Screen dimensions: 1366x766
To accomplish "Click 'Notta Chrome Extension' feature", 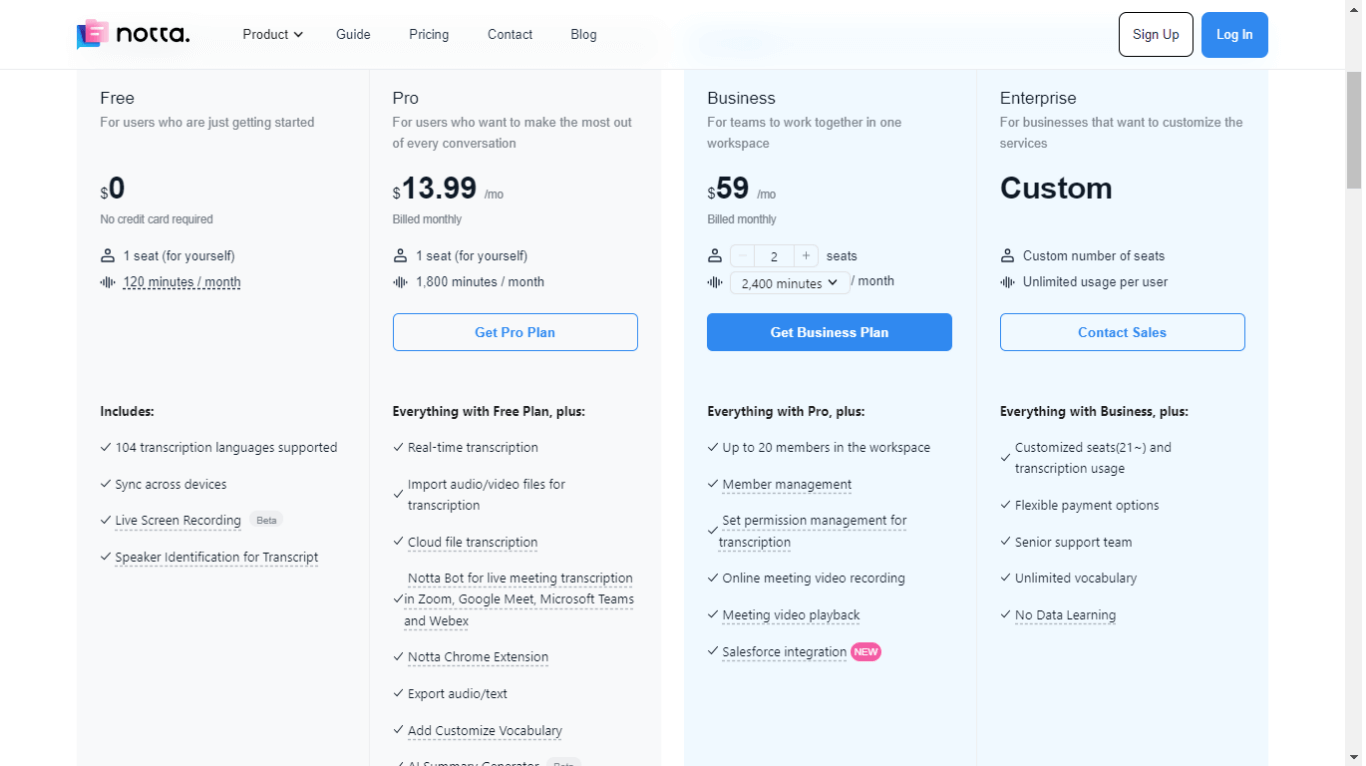I will coord(478,657).
